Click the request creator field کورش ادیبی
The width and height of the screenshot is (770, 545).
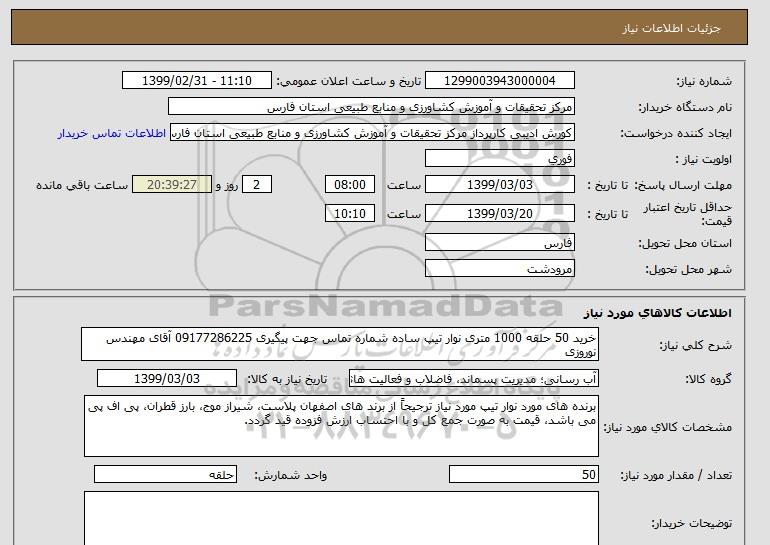click(x=372, y=133)
